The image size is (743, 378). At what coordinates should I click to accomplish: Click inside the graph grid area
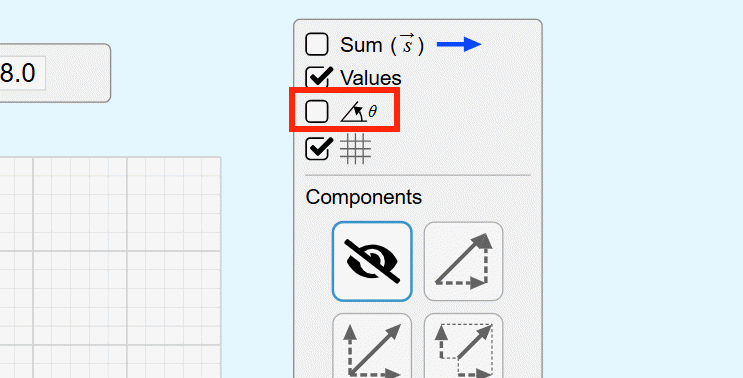[x=110, y=267]
